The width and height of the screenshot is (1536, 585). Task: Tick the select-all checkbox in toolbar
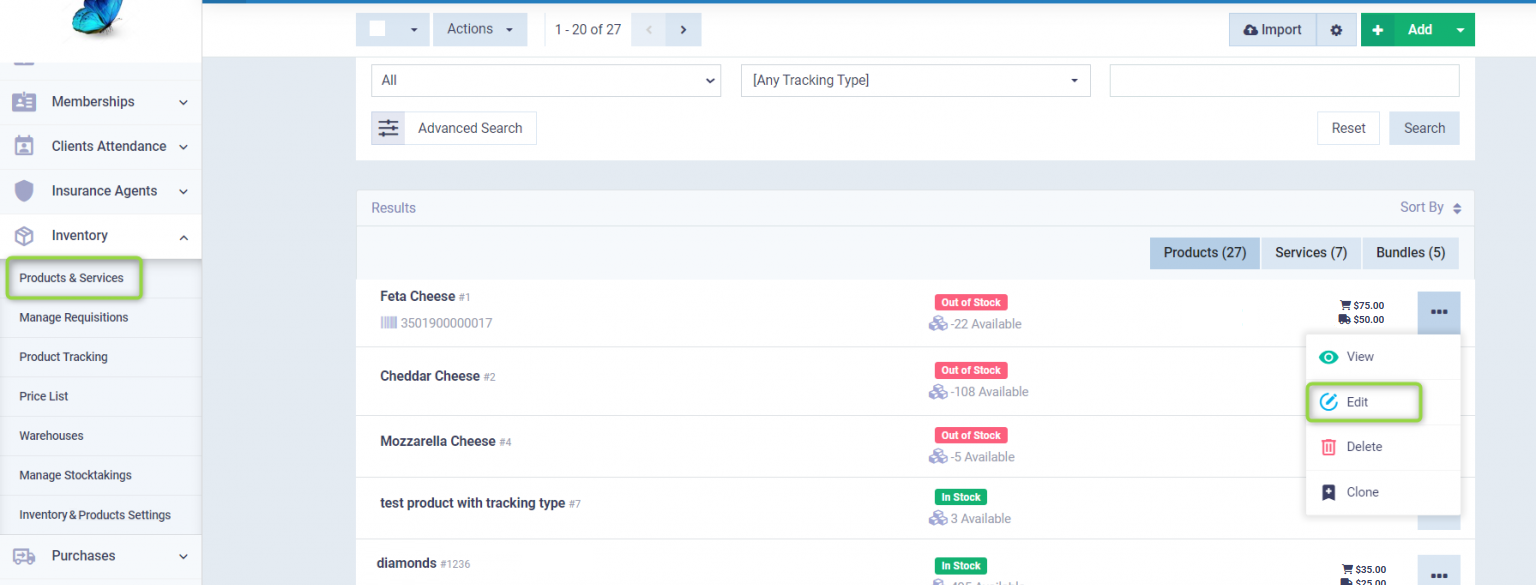[378, 29]
